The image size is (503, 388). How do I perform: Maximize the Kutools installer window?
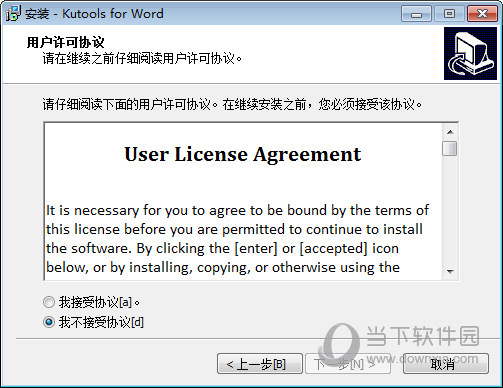pyautogui.click(x=449, y=14)
